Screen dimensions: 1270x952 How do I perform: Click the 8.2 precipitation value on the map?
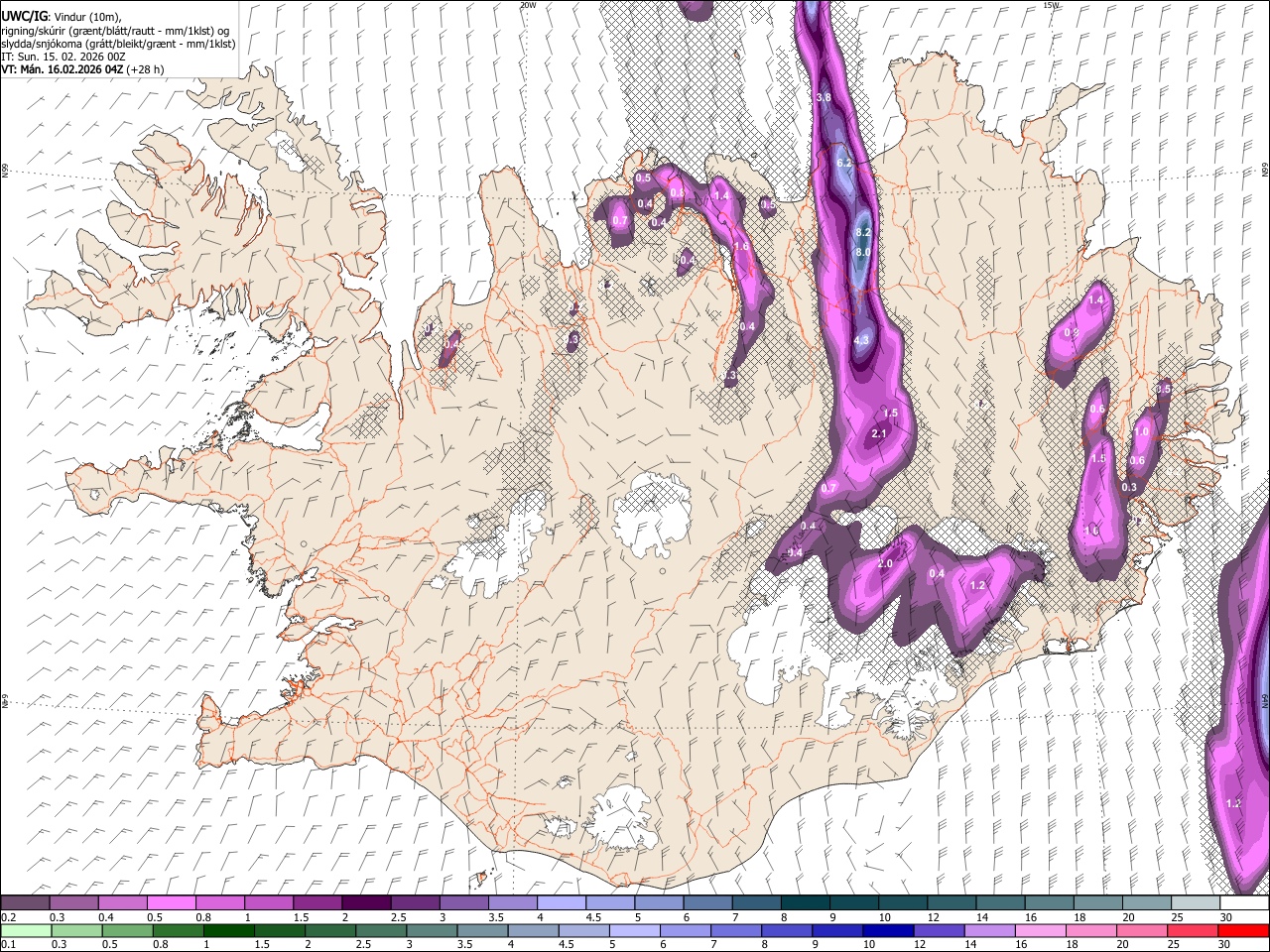click(x=862, y=232)
